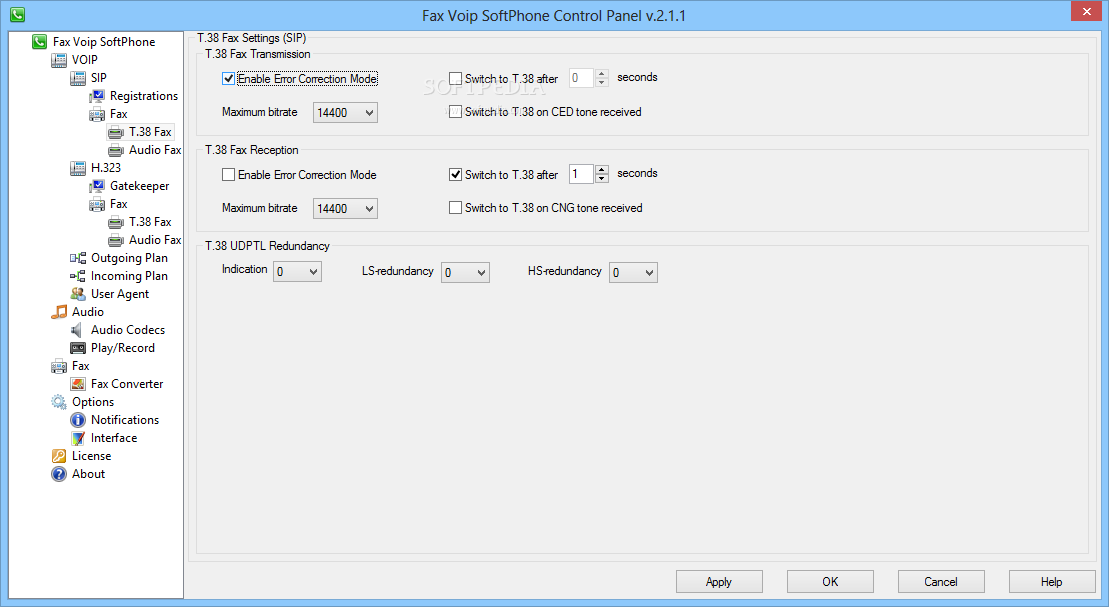Click the Apply button
The width and height of the screenshot is (1109, 607).
(x=719, y=582)
